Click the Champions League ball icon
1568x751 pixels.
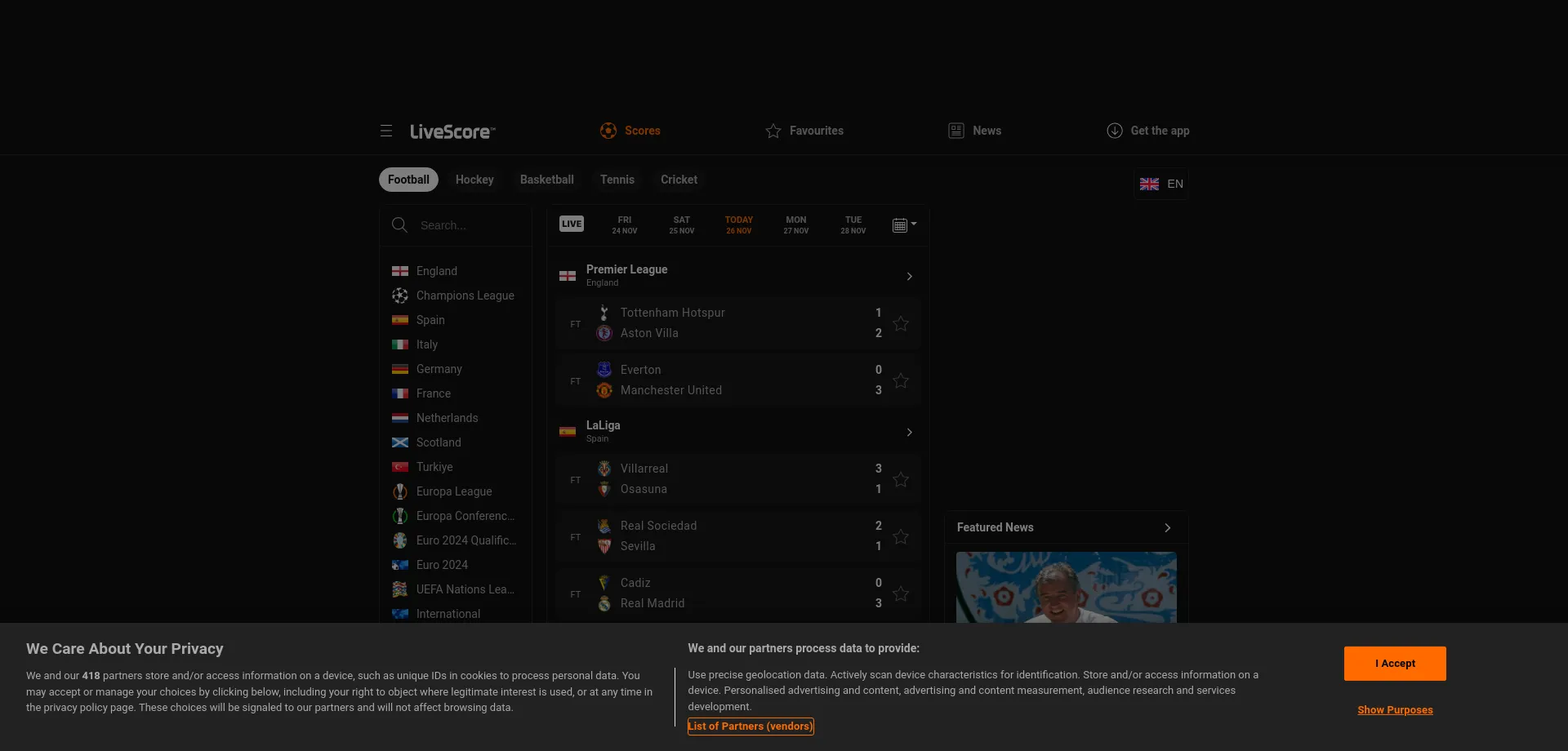[x=400, y=296]
